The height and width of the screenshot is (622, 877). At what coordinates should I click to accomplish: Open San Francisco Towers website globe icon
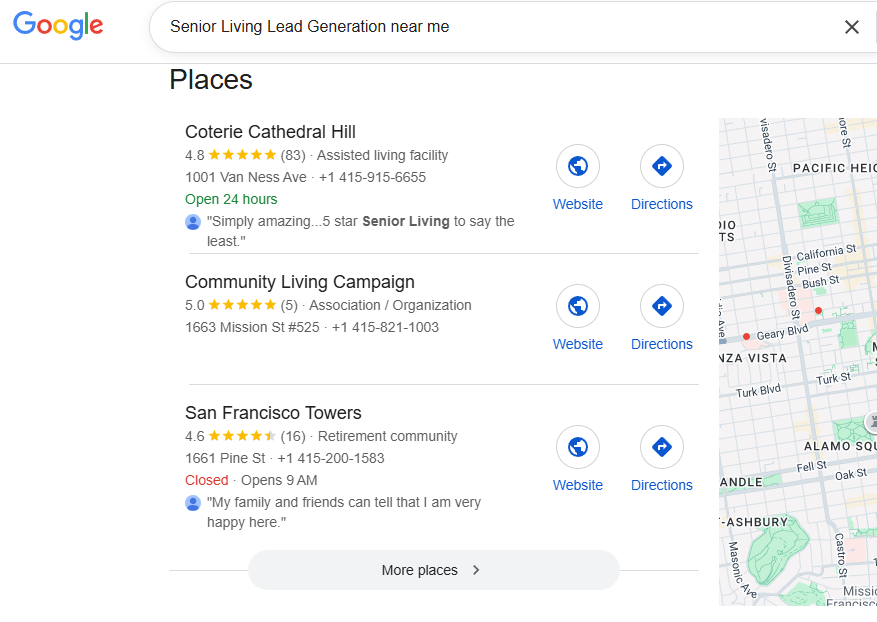(x=578, y=447)
